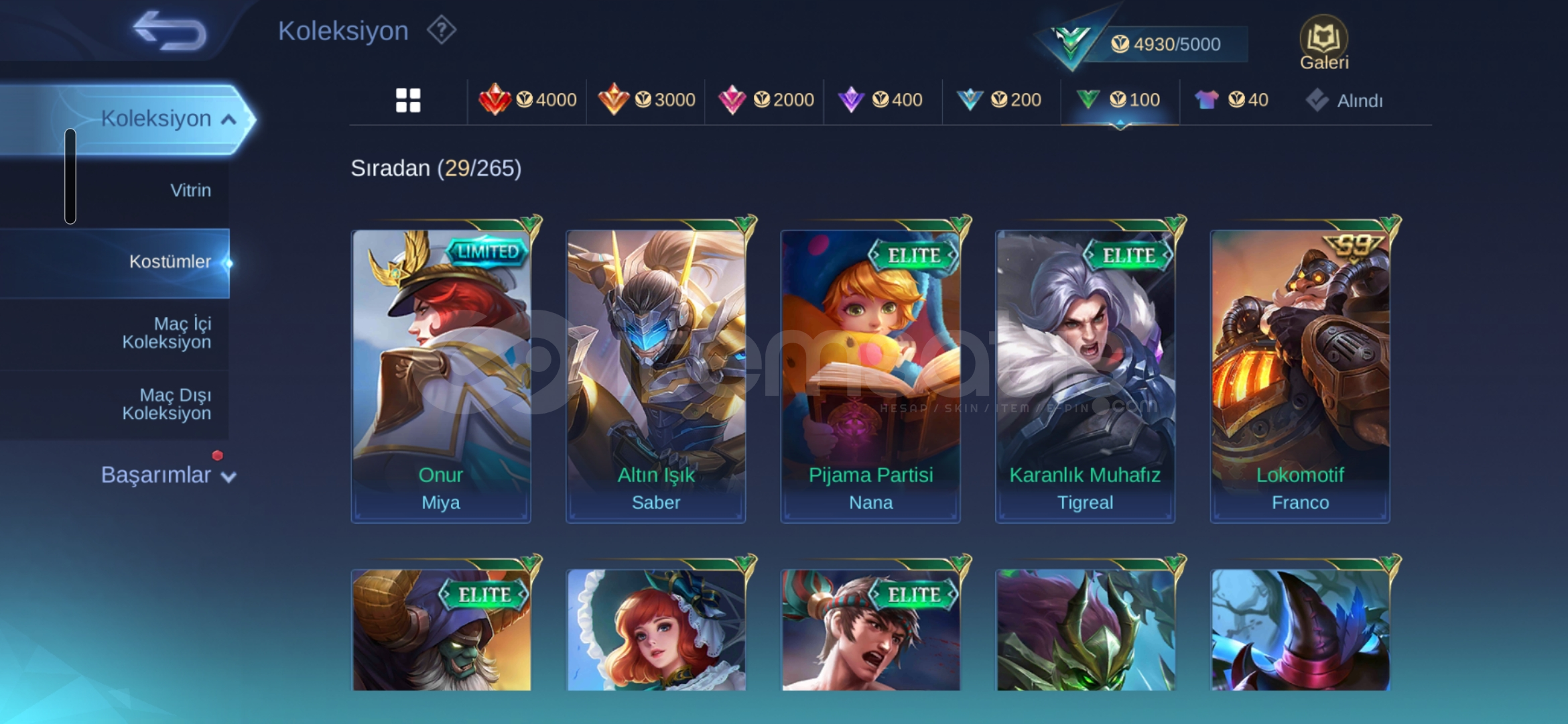Open the Onur Miya skin card
The height and width of the screenshot is (724, 1568).
(x=441, y=375)
